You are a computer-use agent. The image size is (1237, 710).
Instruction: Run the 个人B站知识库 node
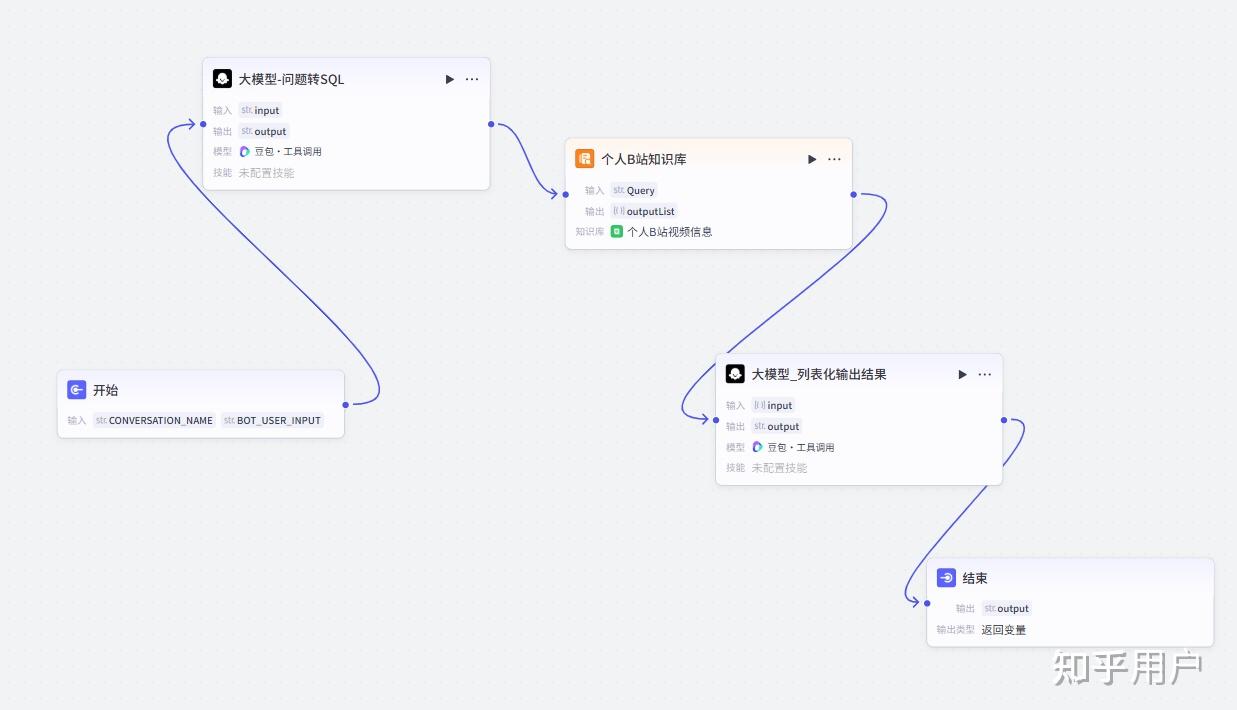click(x=812, y=159)
